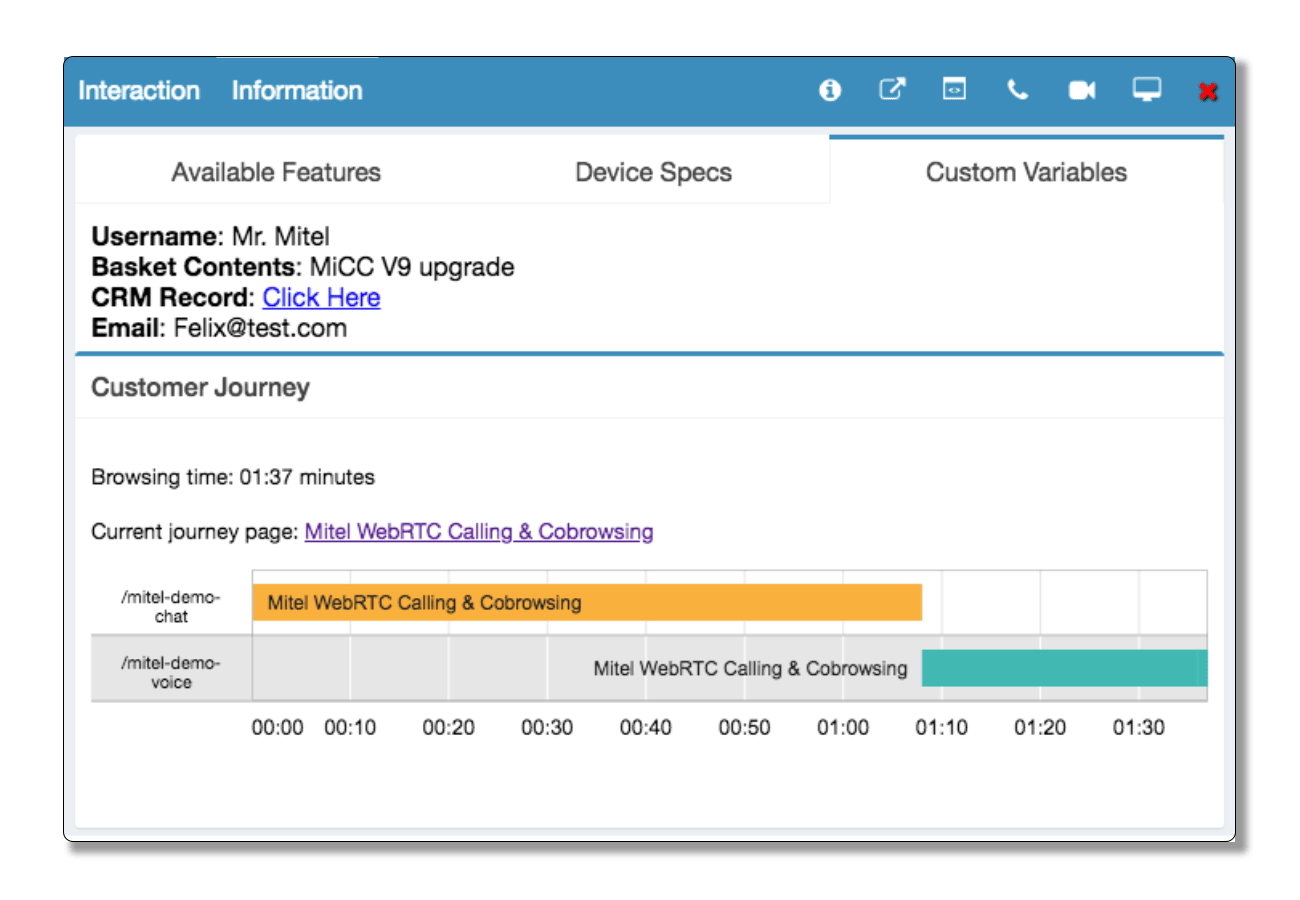Click the teal mitel-demo-voice timeline bar

(1065, 668)
